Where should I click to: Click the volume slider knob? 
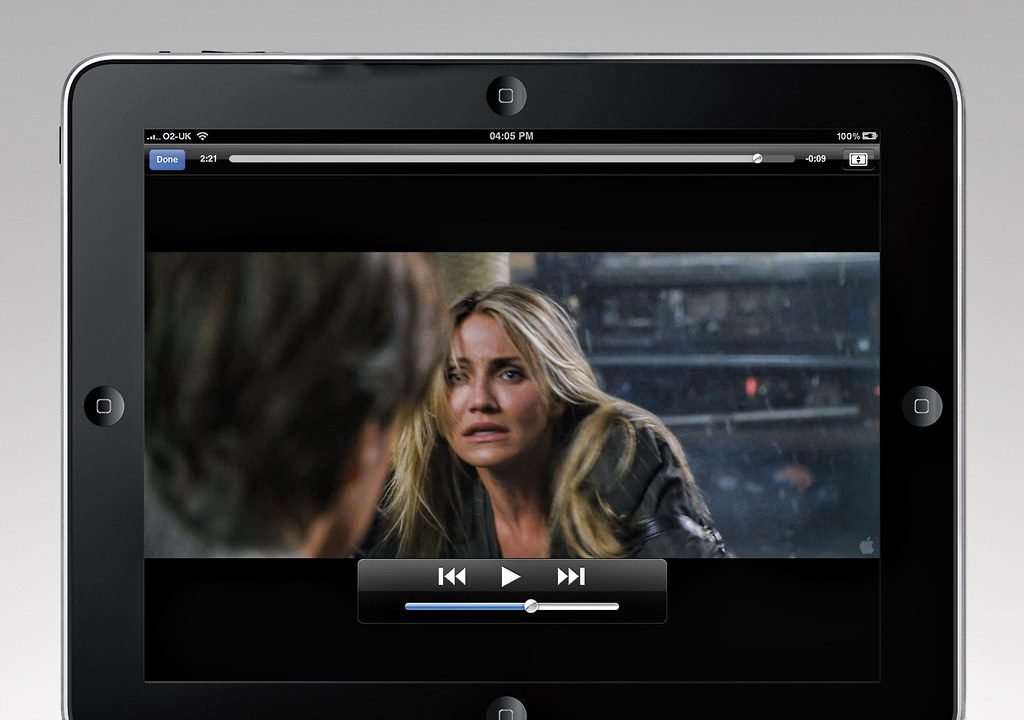[532, 606]
